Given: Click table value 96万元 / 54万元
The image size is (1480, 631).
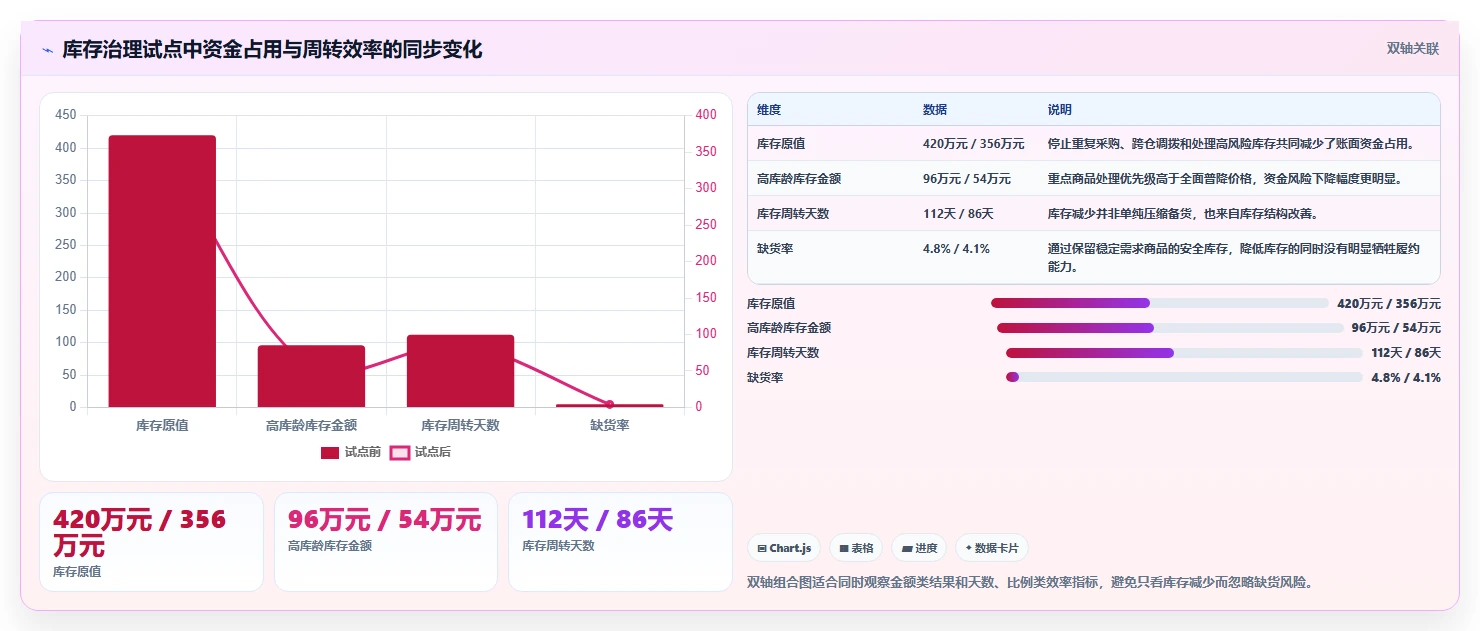Looking at the screenshot, I should point(967,179).
